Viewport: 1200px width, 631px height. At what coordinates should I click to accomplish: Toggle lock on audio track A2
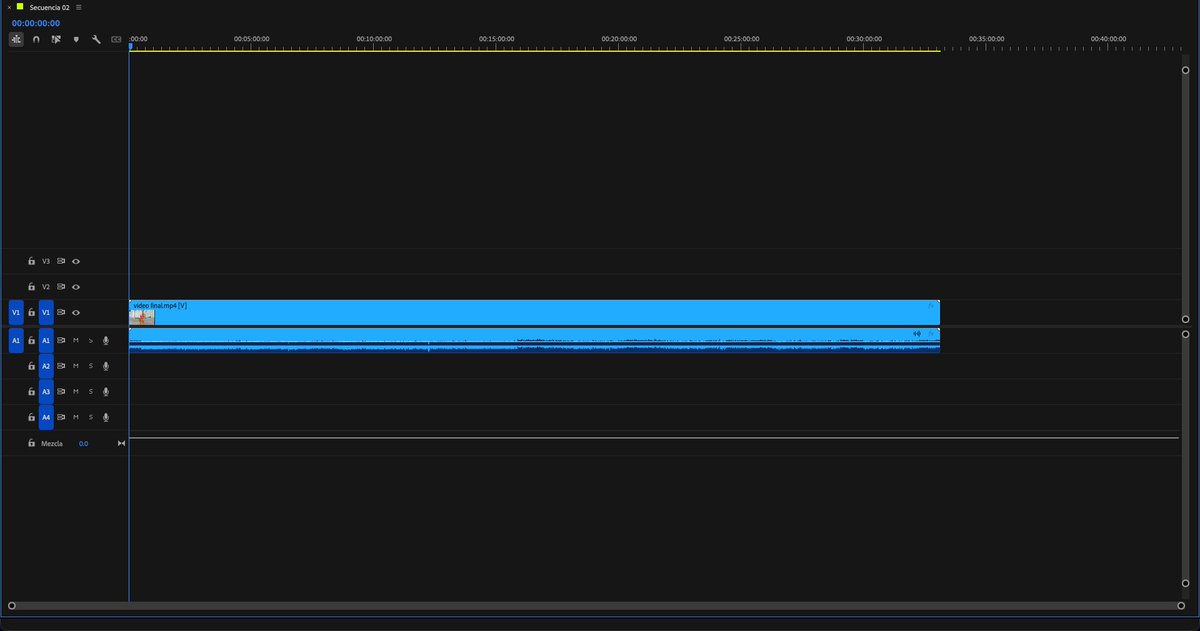pos(31,366)
